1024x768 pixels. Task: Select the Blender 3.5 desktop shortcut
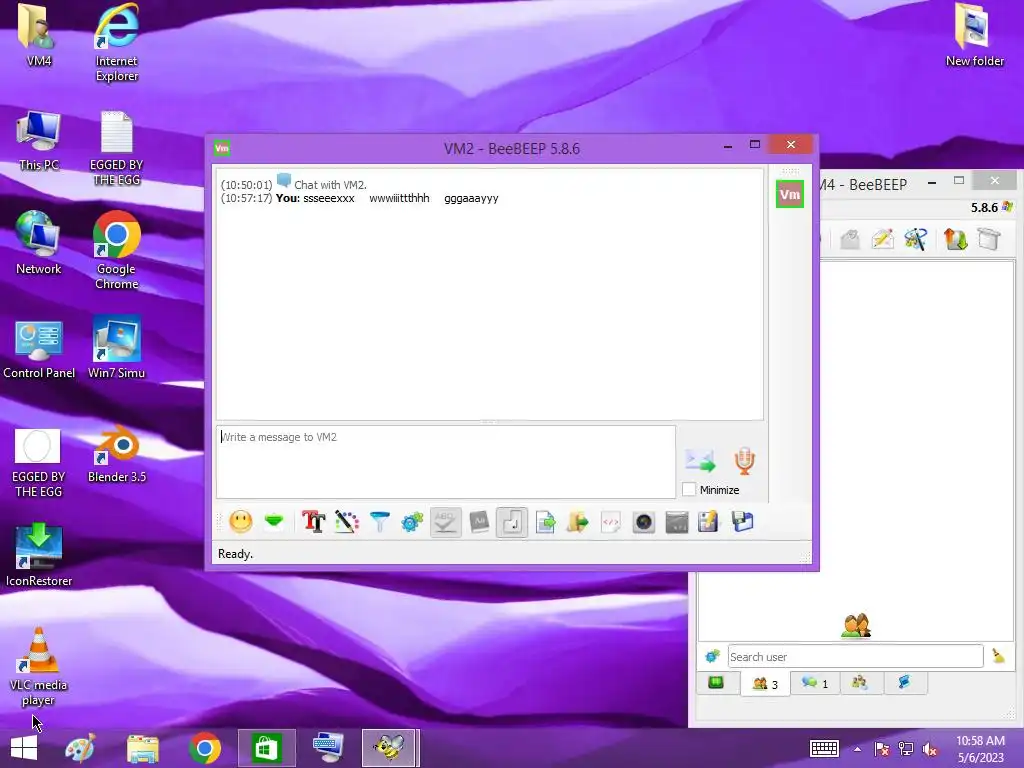click(117, 454)
